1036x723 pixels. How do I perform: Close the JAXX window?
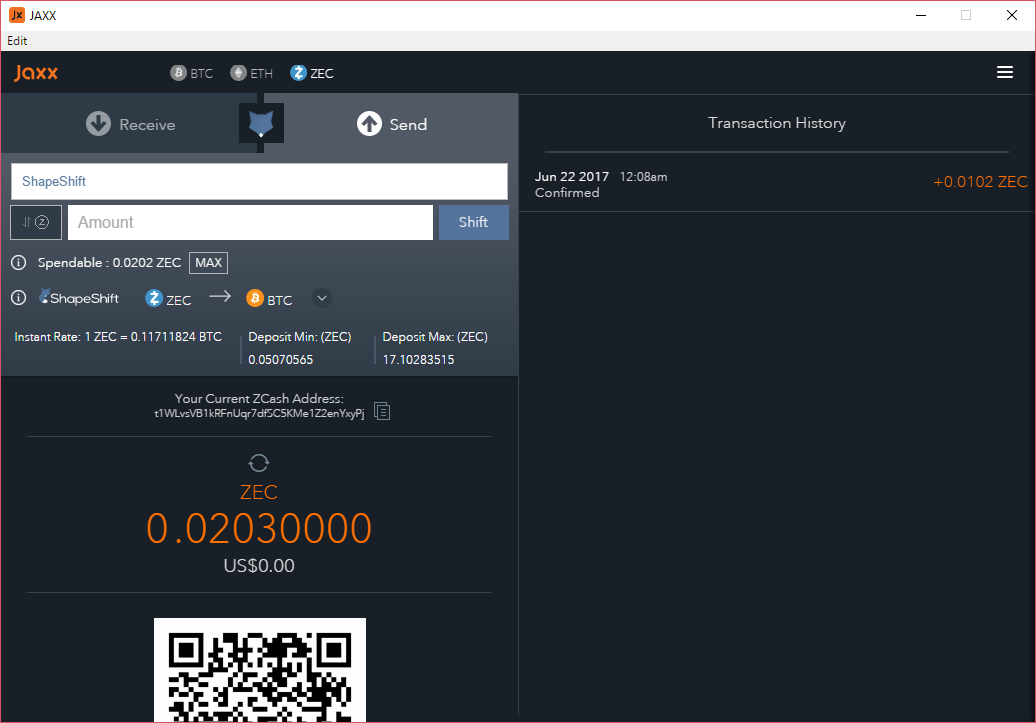(1012, 15)
